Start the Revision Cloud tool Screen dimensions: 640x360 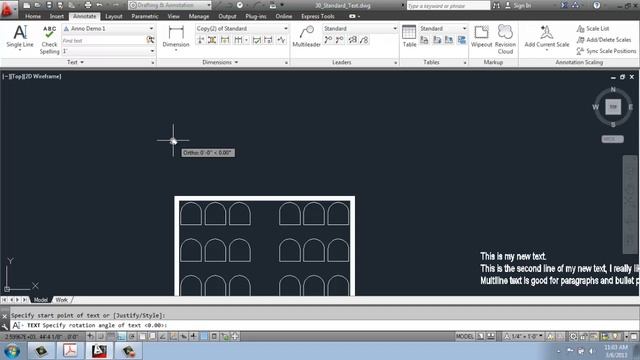tap(505, 39)
